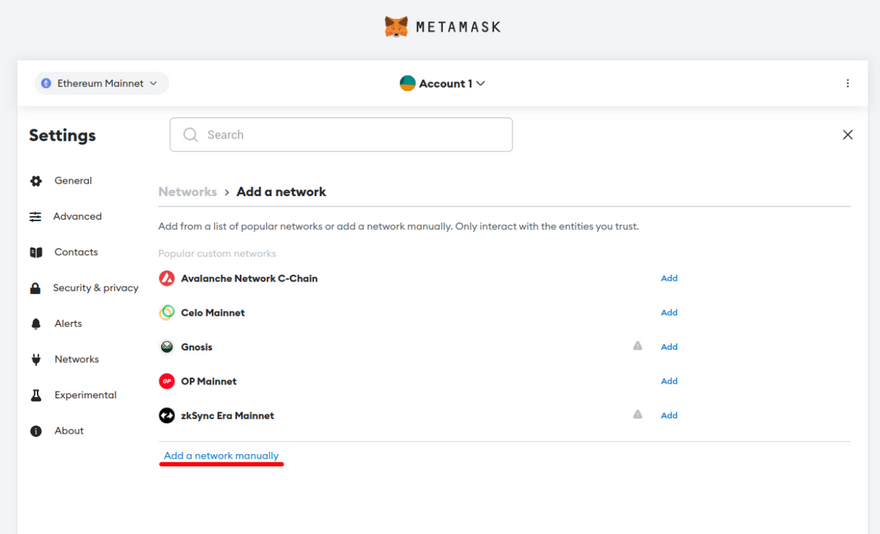Click the Gnosis logo icon

pos(167,346)
